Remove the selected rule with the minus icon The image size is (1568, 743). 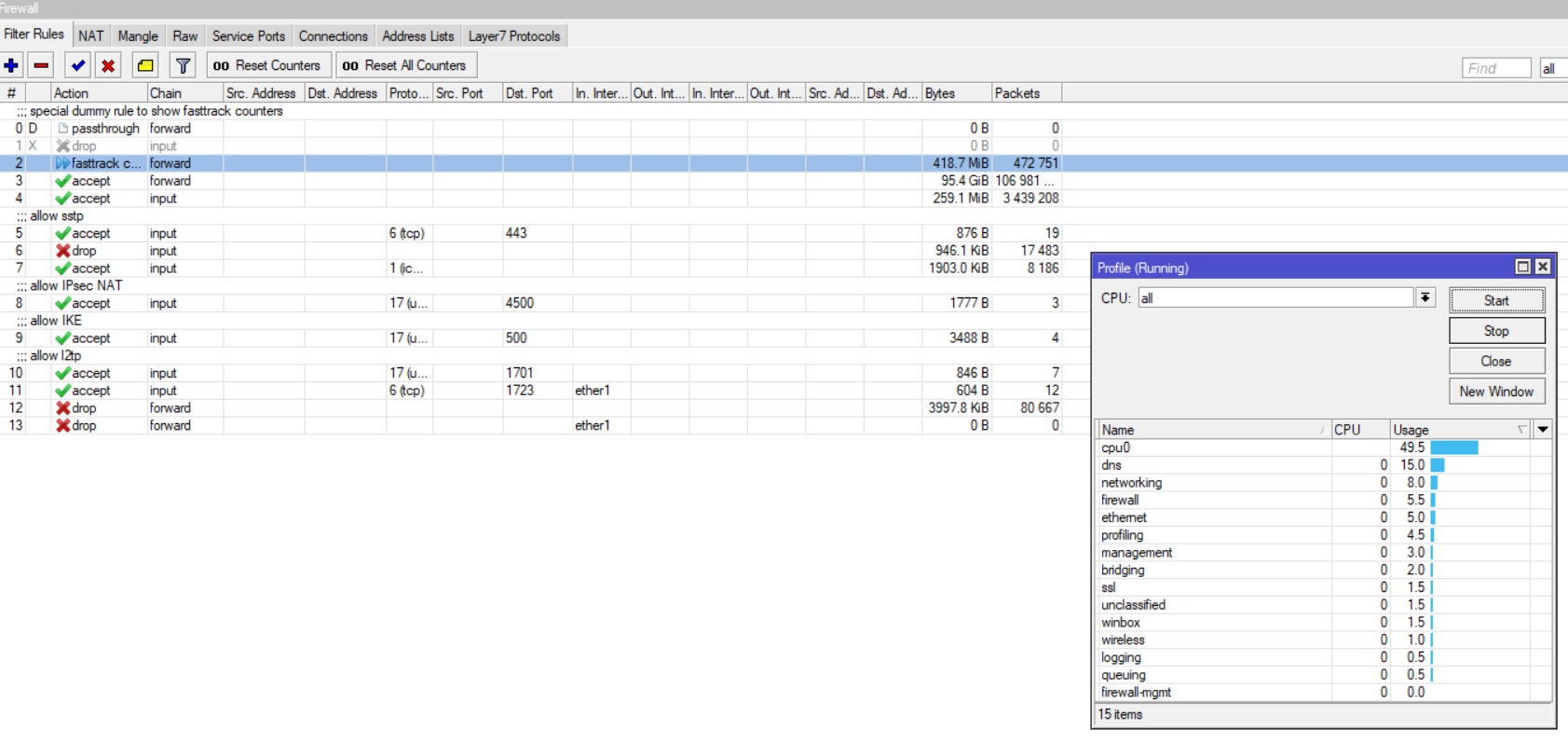pos(41,65)
